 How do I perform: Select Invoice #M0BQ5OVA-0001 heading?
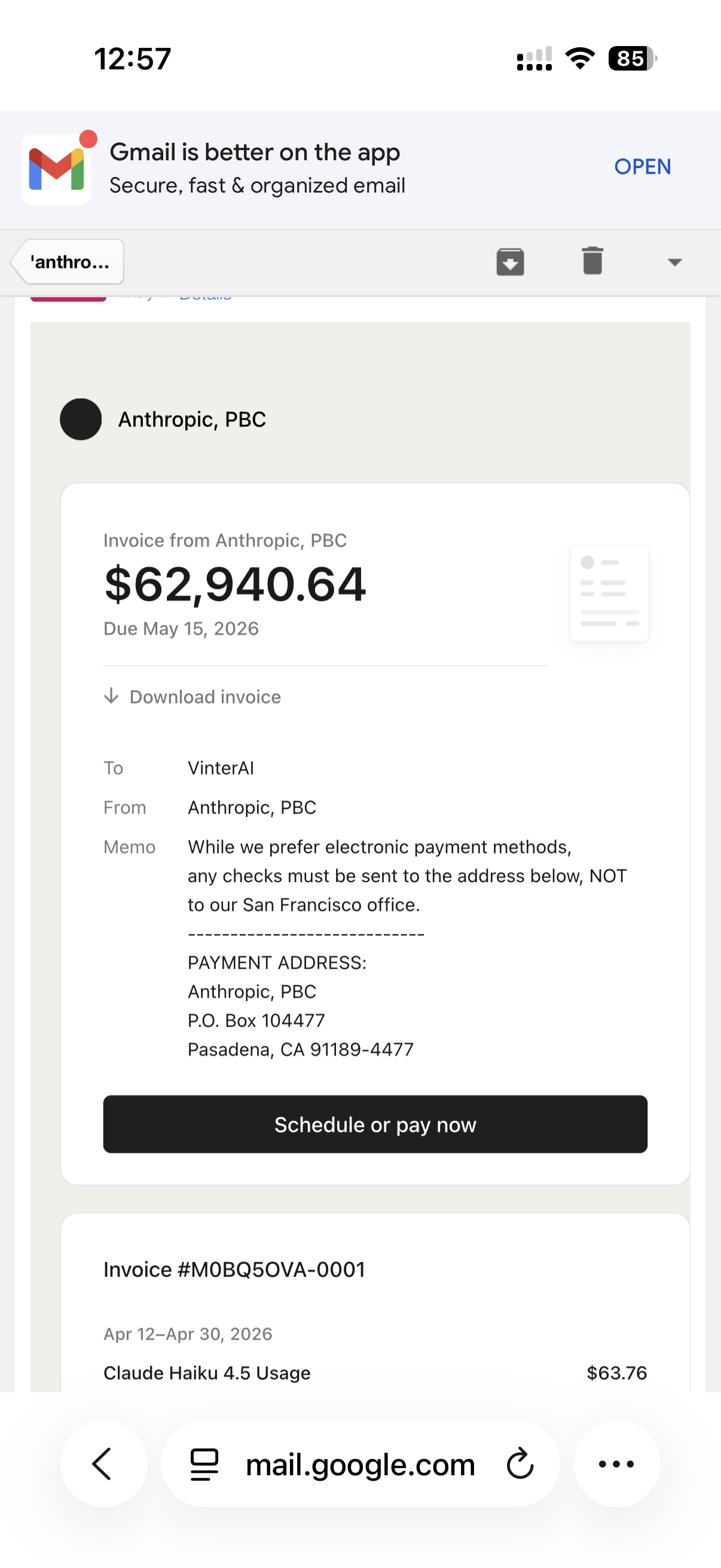click(234, 1270)
